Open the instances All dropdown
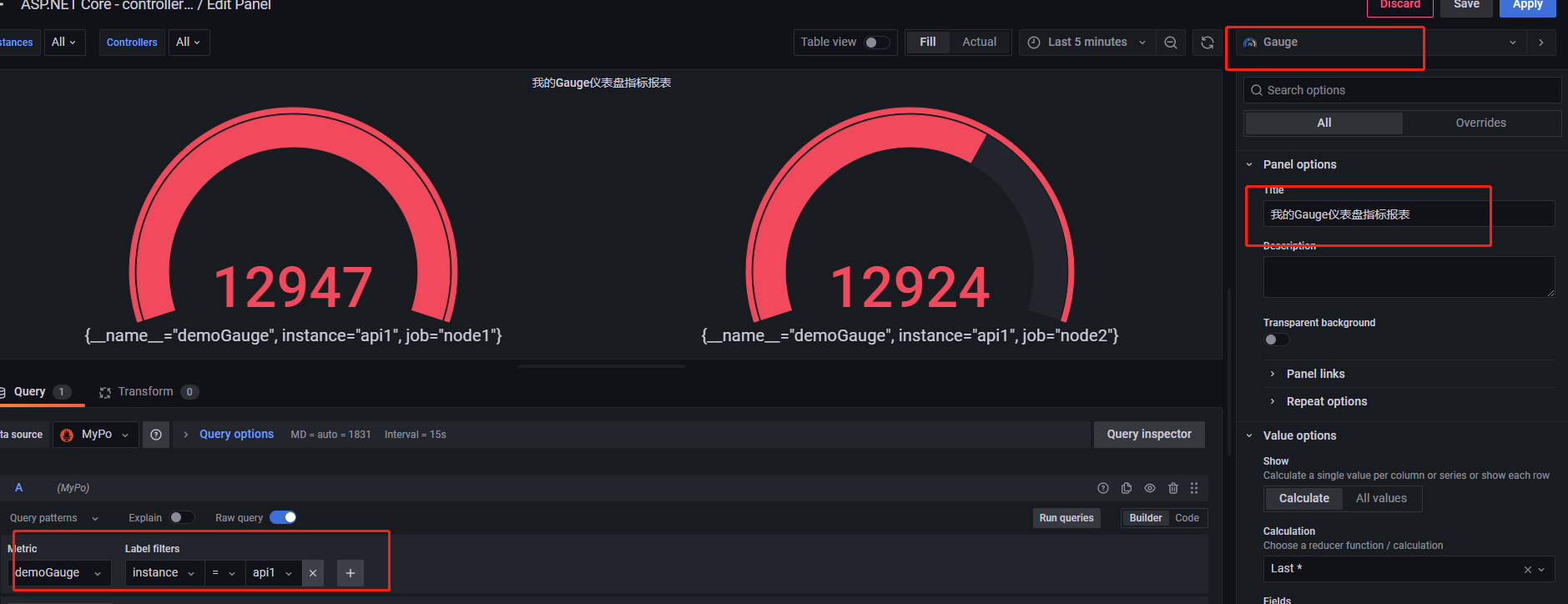 click(x=64, y=42)
